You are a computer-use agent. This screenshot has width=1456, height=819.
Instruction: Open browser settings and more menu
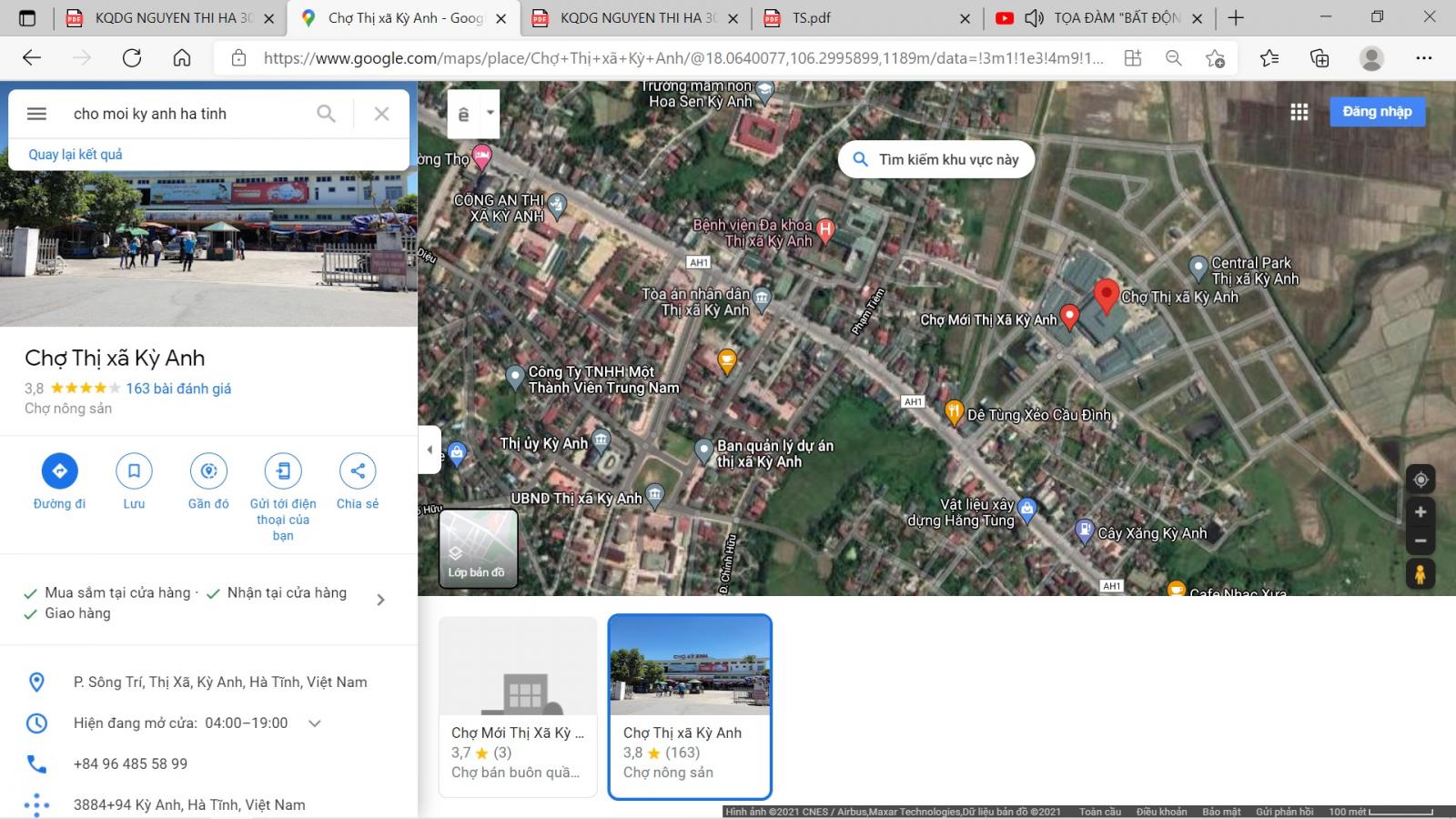click(1424, 58)
